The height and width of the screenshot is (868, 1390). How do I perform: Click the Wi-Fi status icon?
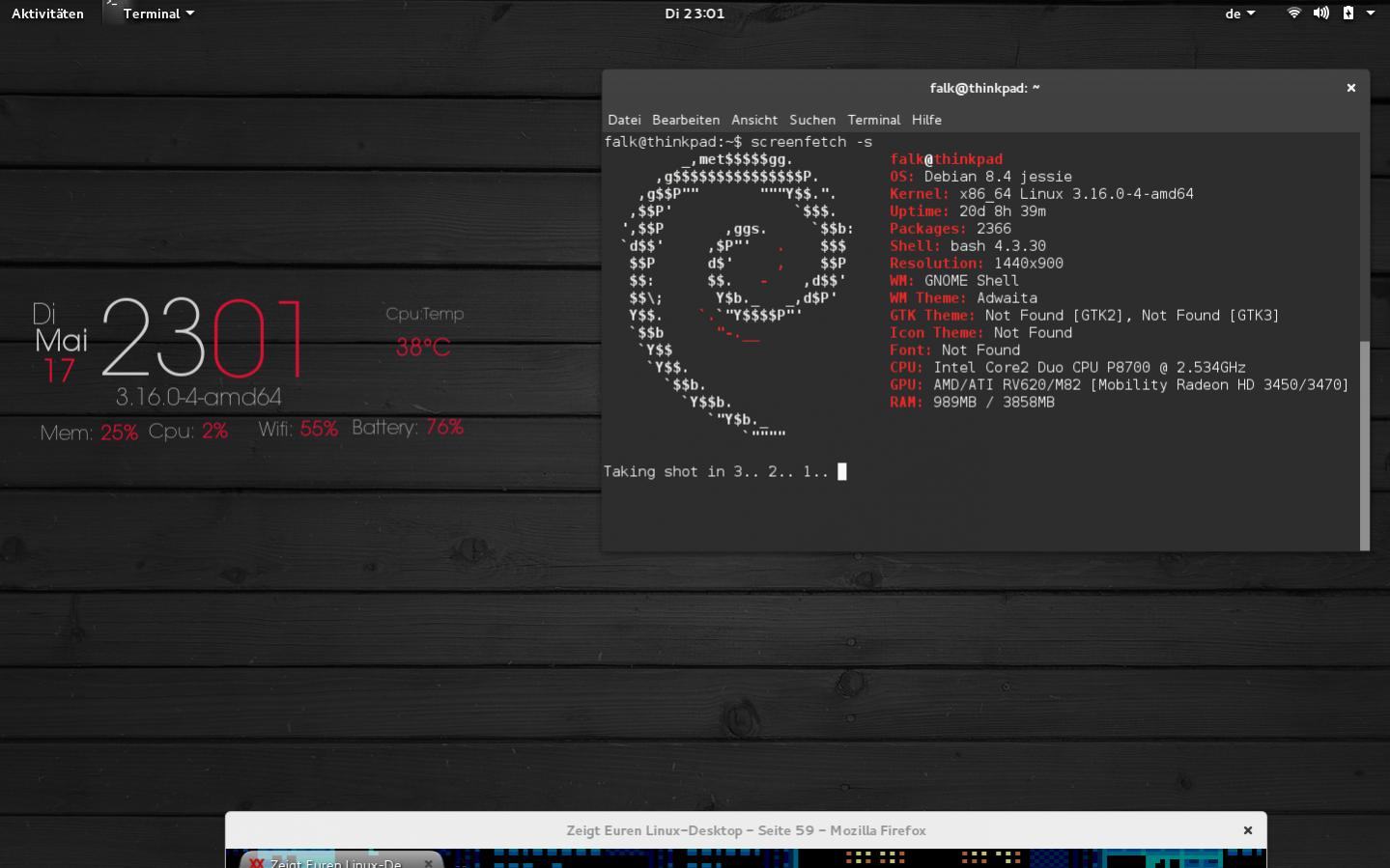point(1293,13)
